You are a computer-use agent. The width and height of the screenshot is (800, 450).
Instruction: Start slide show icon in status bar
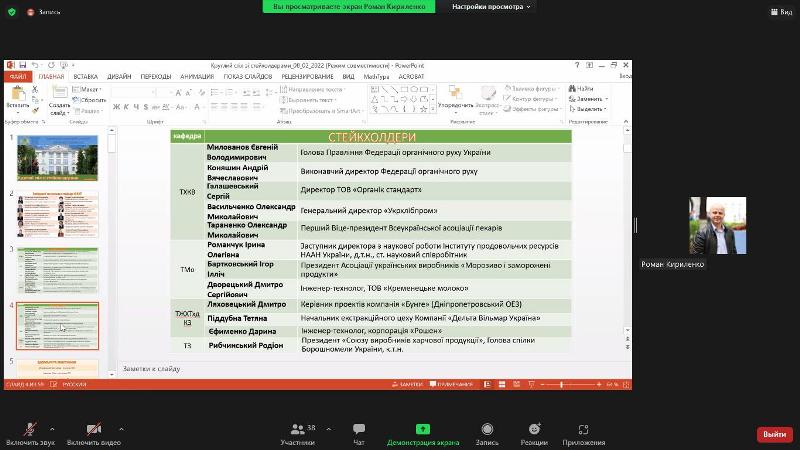pyautogui.click(x=531, y=384)
